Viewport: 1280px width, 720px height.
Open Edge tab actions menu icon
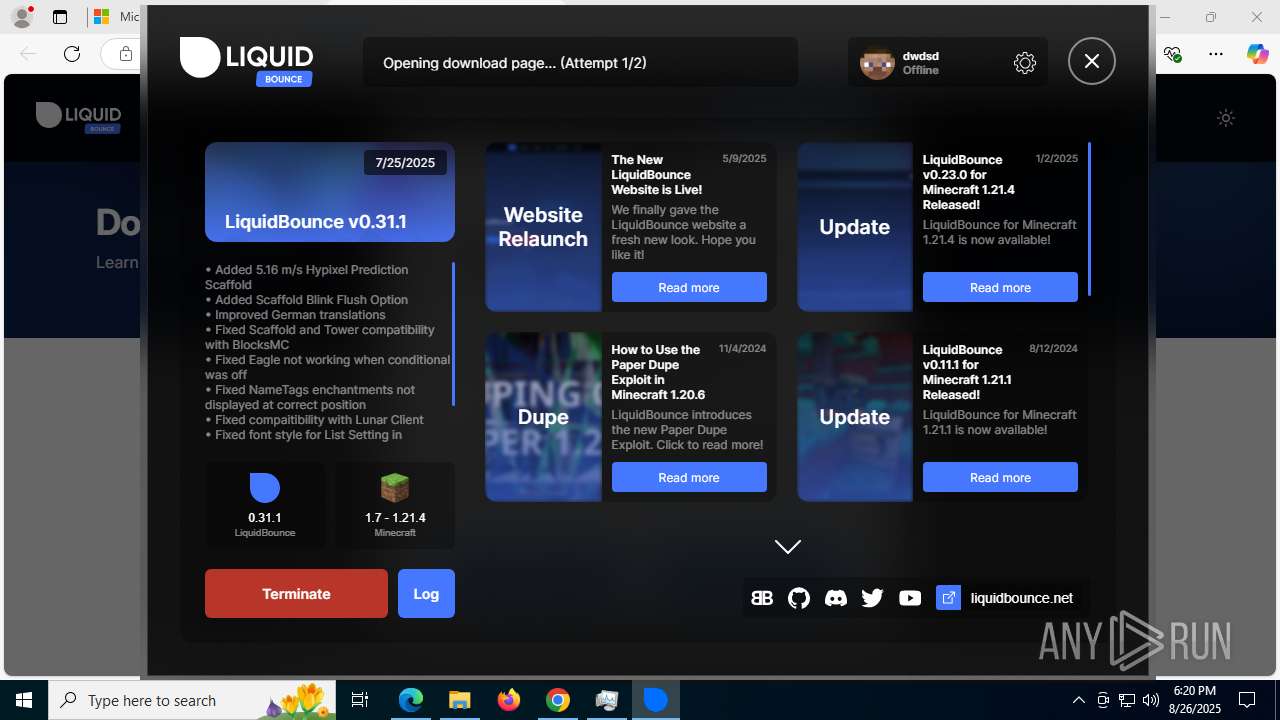point(60,17)
